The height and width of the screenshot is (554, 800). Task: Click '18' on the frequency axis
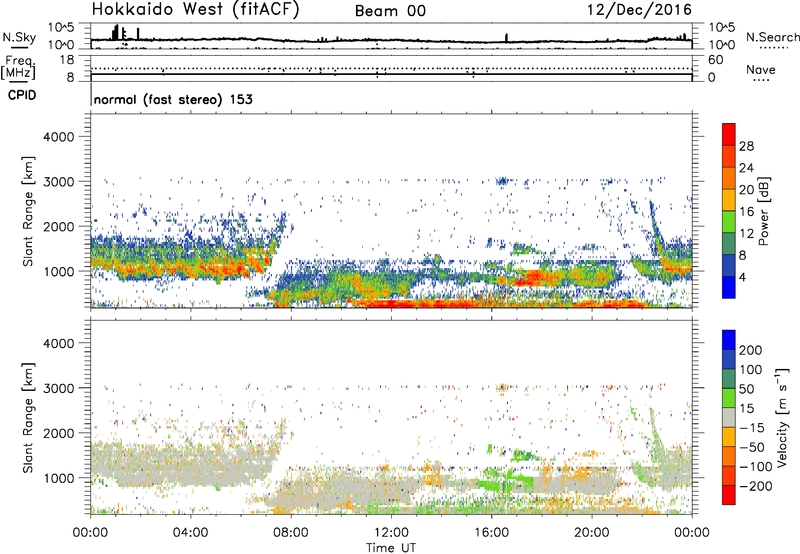pos(66,60)
